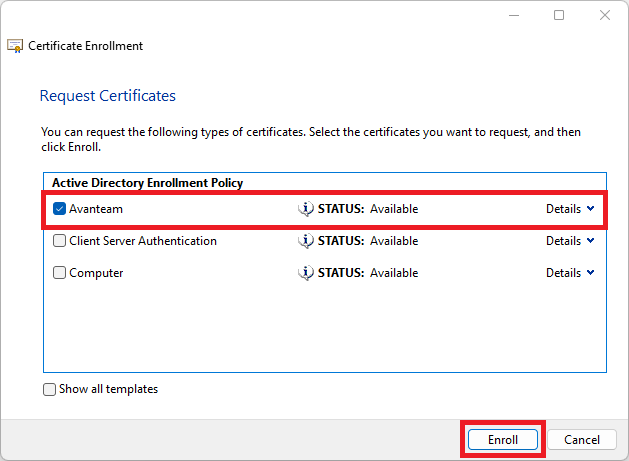Enable the Client Server Authentication checkbox
This screenshot has height=461, width=629.
tap(60, 241)
